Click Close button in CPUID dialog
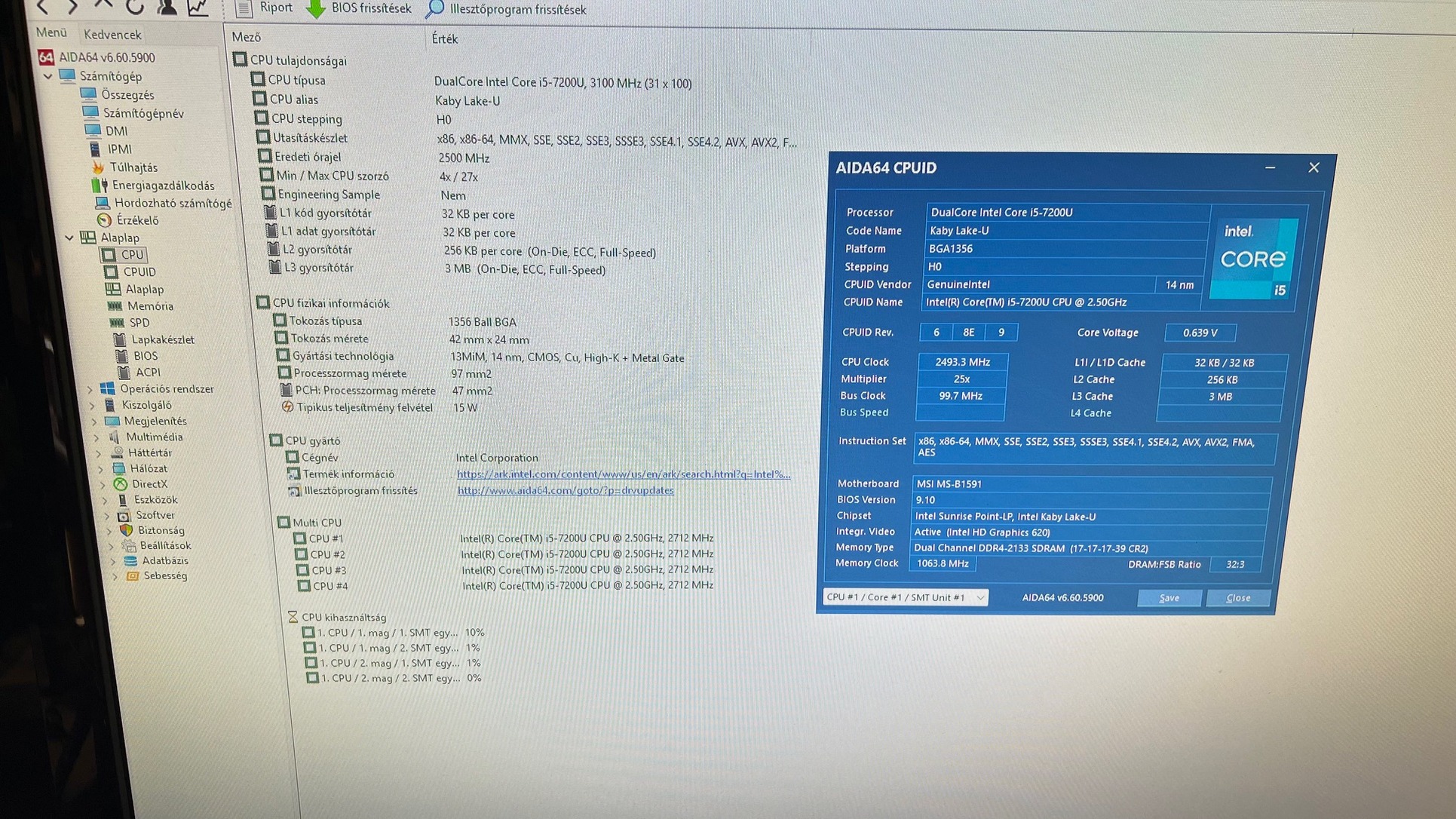 [x=1237, y=598]
